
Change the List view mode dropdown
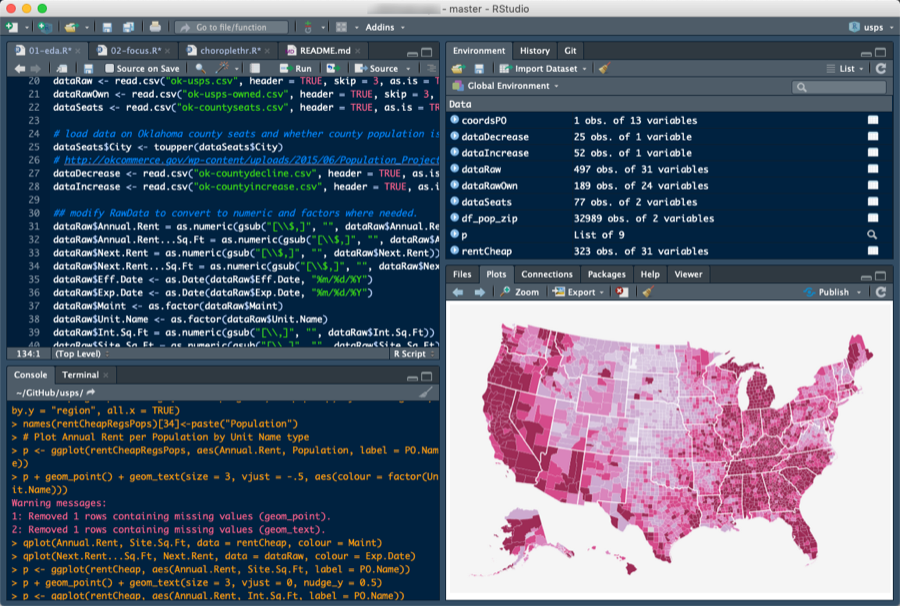point(845,68)
